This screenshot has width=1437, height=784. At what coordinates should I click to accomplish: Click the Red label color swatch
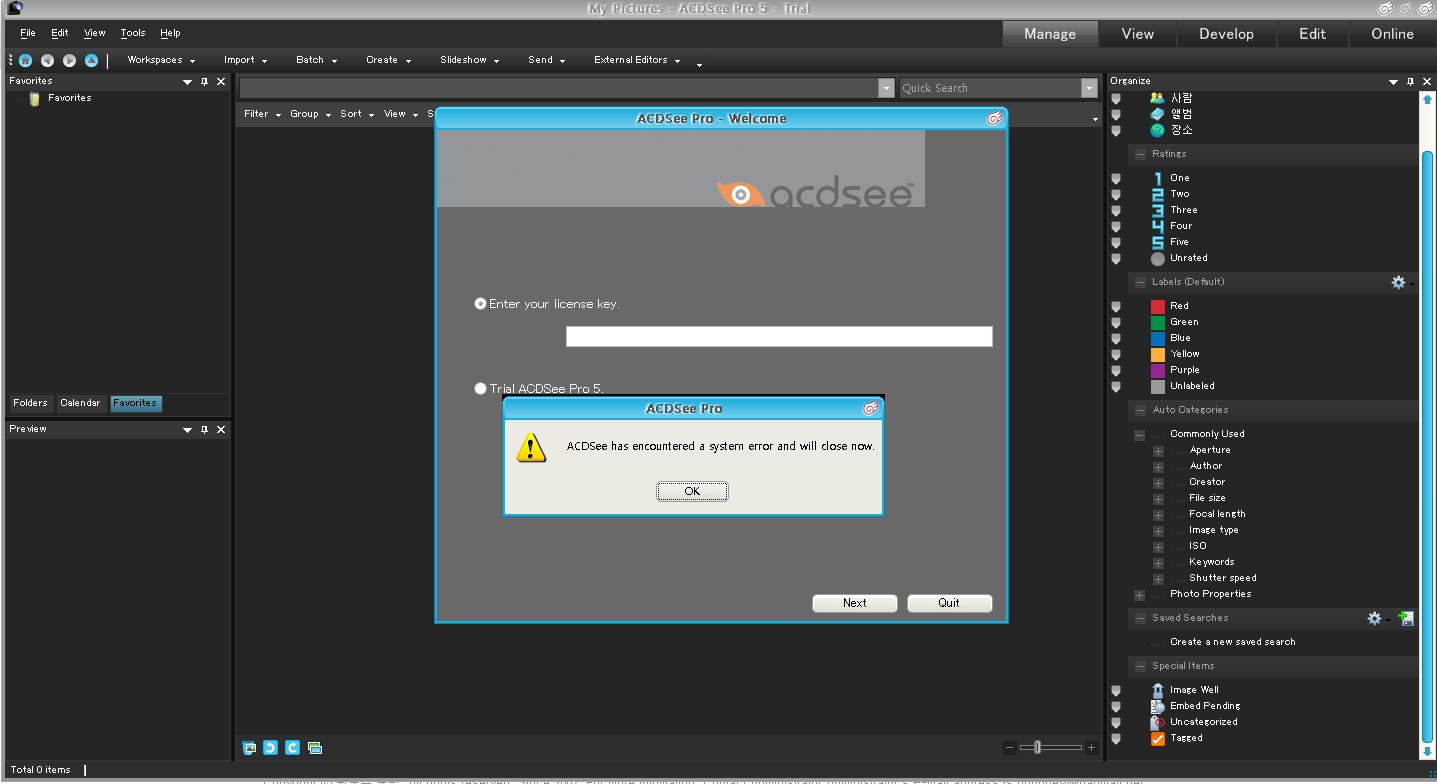click(x=1158, y=306)
